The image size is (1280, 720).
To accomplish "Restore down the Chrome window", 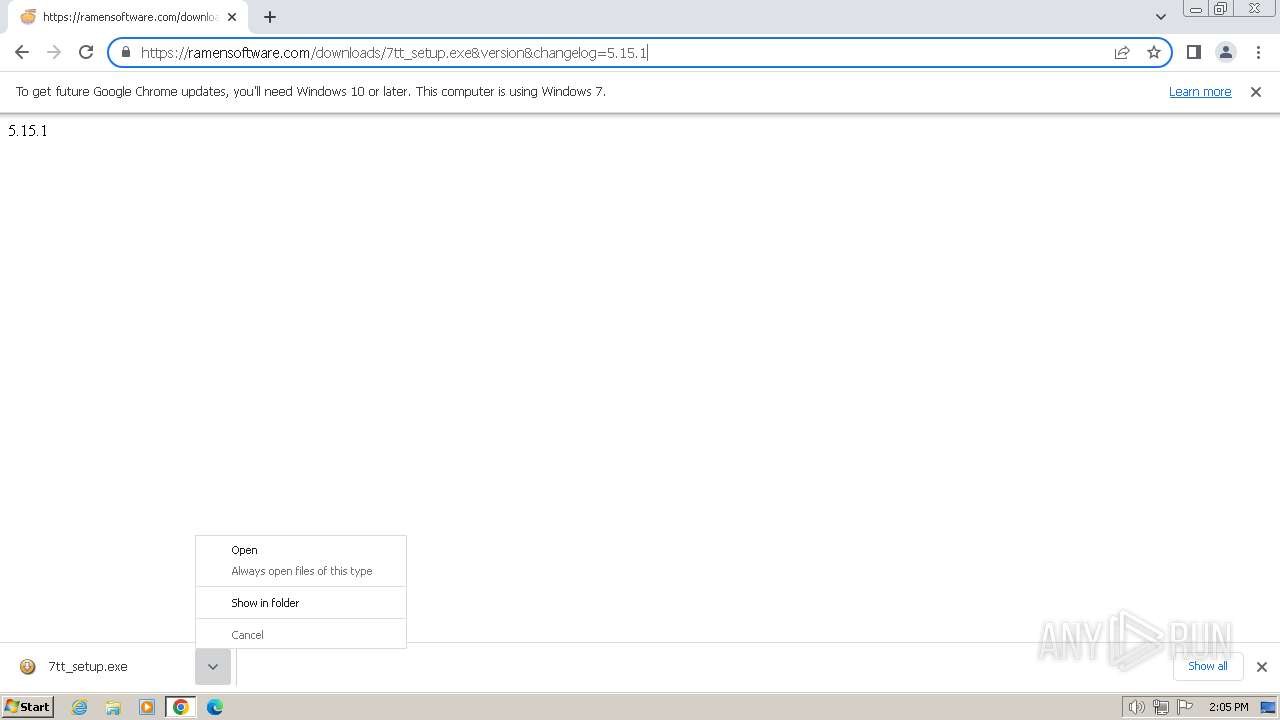I will tap(1221, 9).
